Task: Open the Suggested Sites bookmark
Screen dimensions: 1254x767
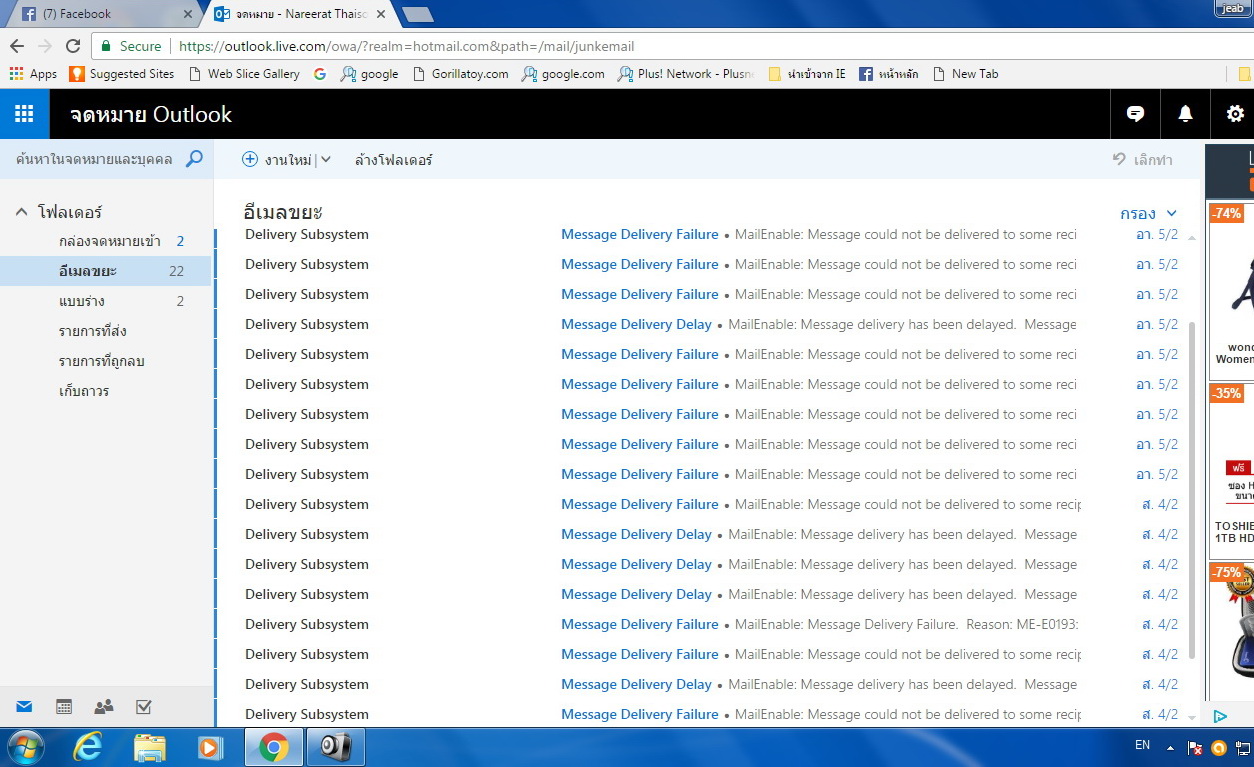Action: tap(121, 74)
